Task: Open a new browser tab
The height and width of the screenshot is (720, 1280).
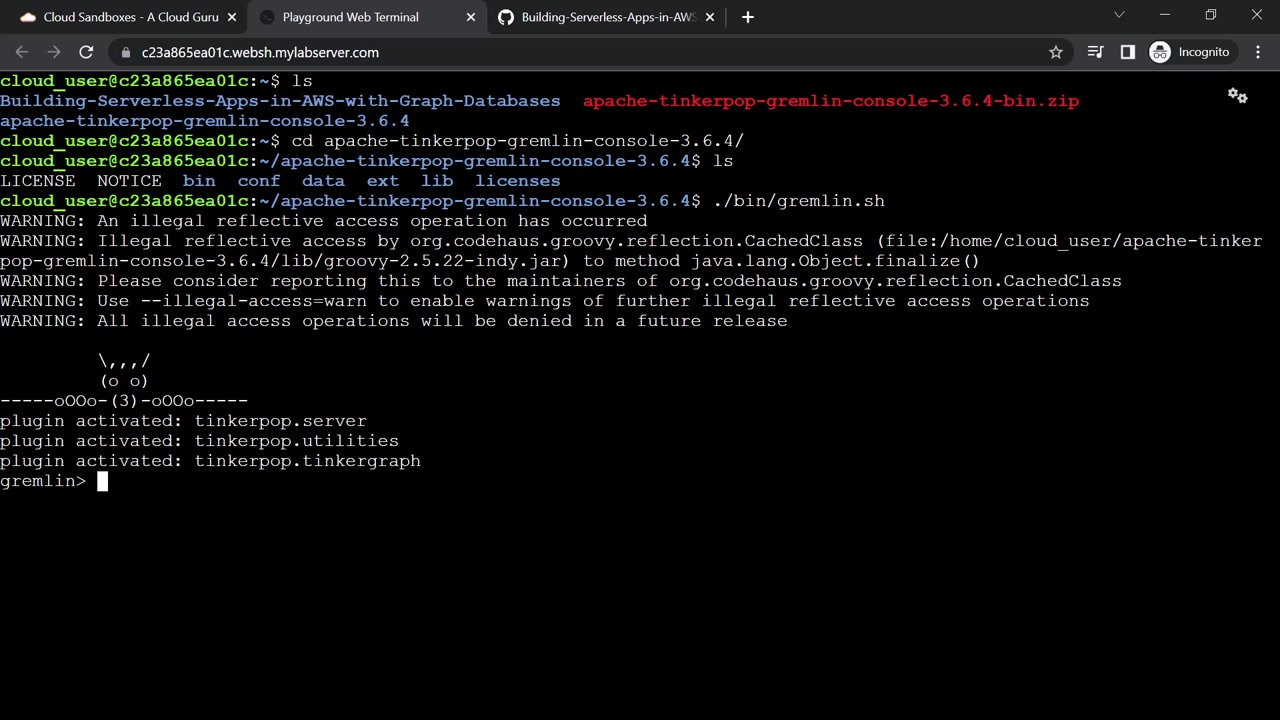Action: pyautogui.click(x=747, y=17)
